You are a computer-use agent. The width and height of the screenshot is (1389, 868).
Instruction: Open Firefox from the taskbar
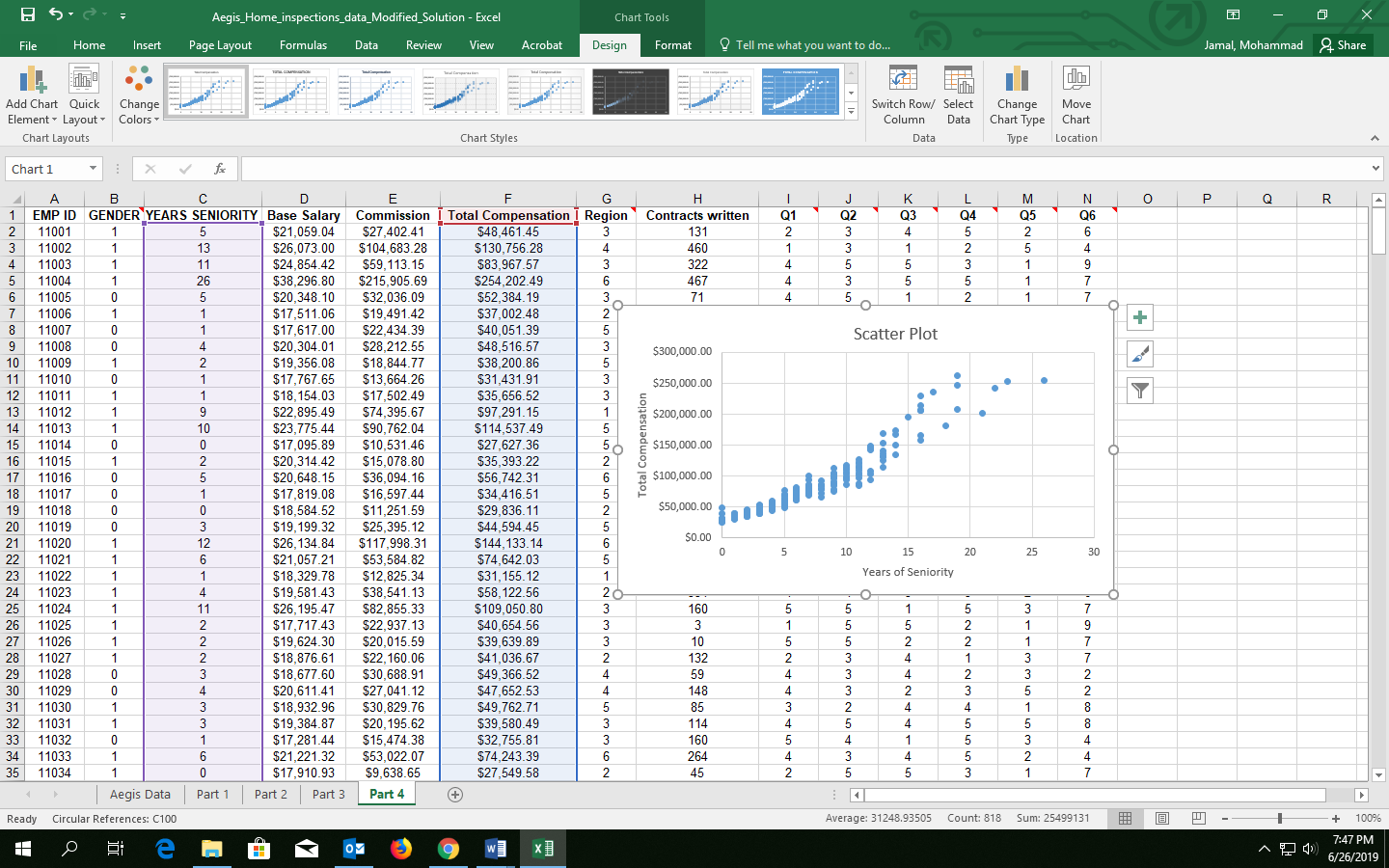401,849
